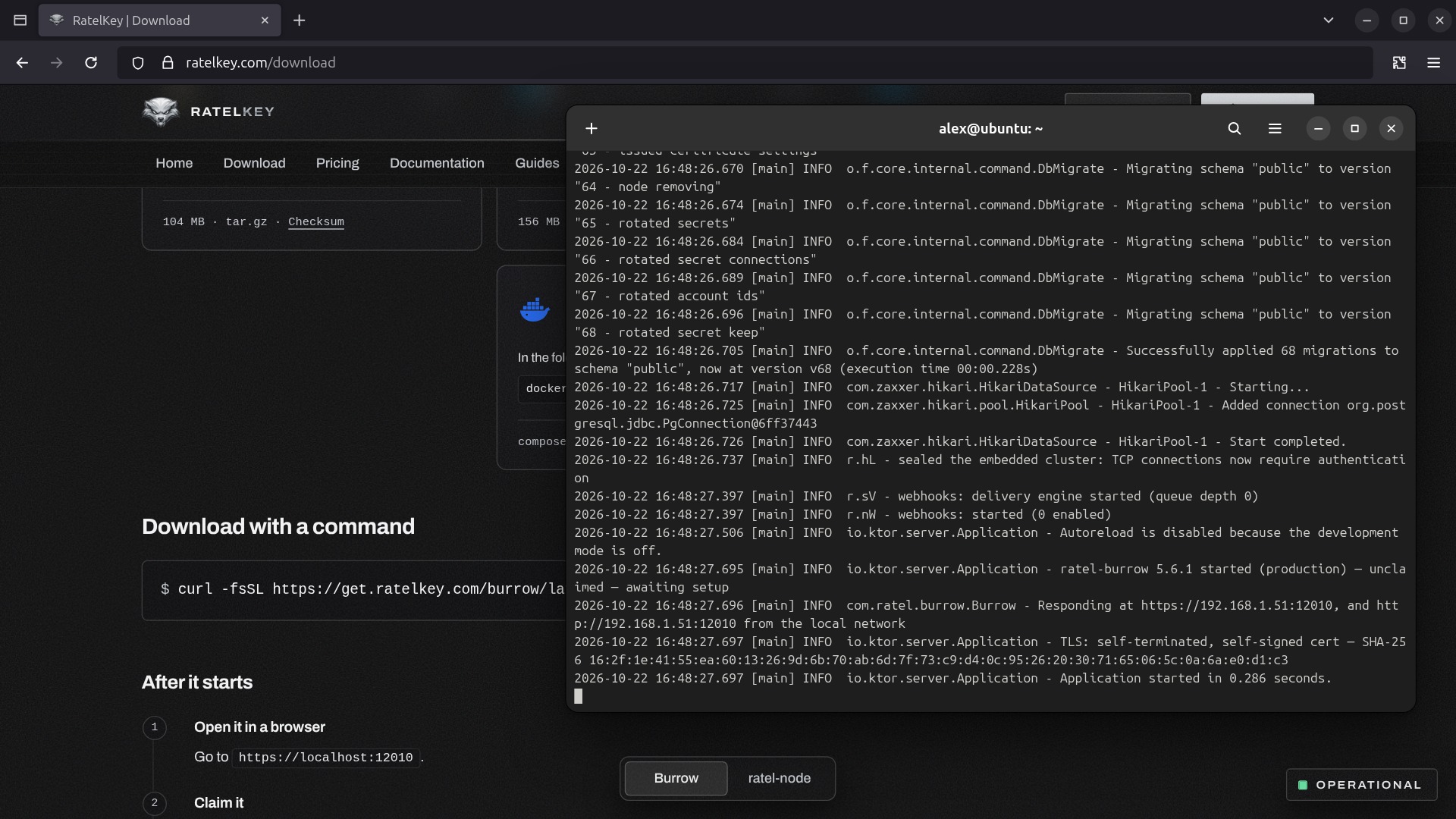Maximize the terminal window

pyautogui.click(x=1354, y=129)
